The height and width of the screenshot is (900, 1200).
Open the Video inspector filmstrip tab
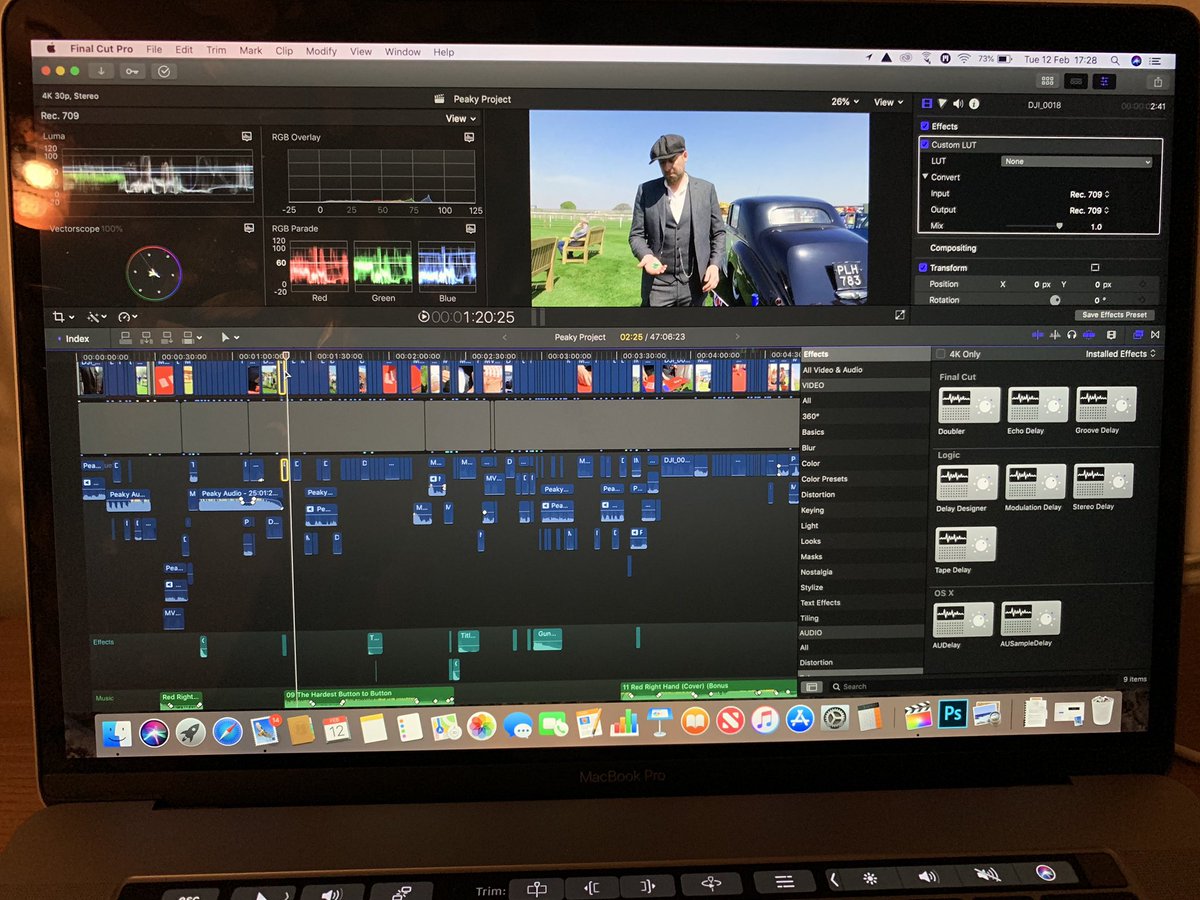pos(927,103)
